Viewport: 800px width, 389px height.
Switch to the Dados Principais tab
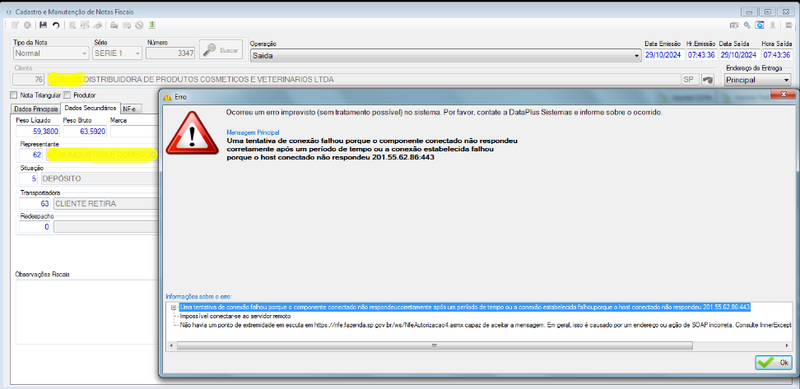pos(36,108)
